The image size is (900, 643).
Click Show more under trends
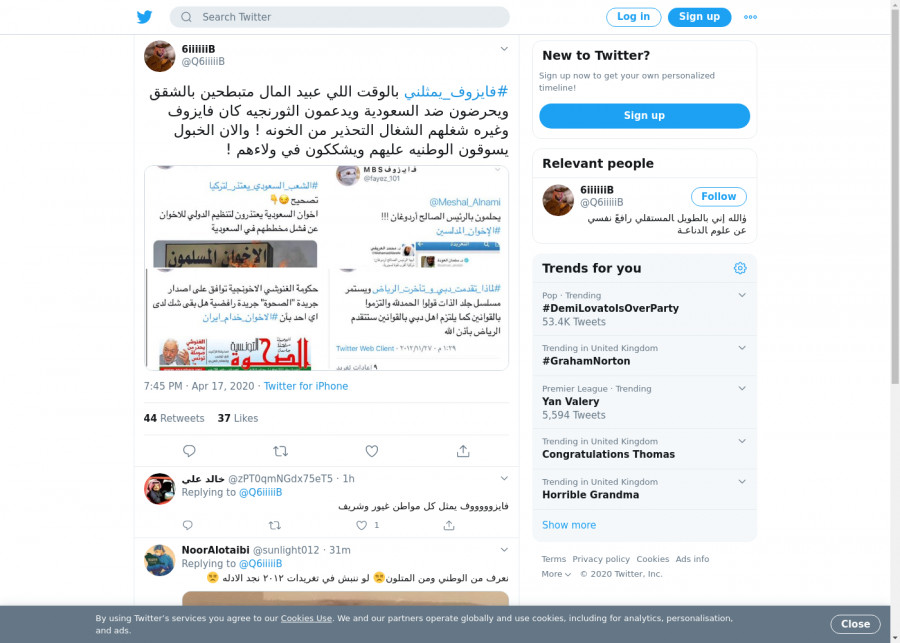[x=569, y=525]
